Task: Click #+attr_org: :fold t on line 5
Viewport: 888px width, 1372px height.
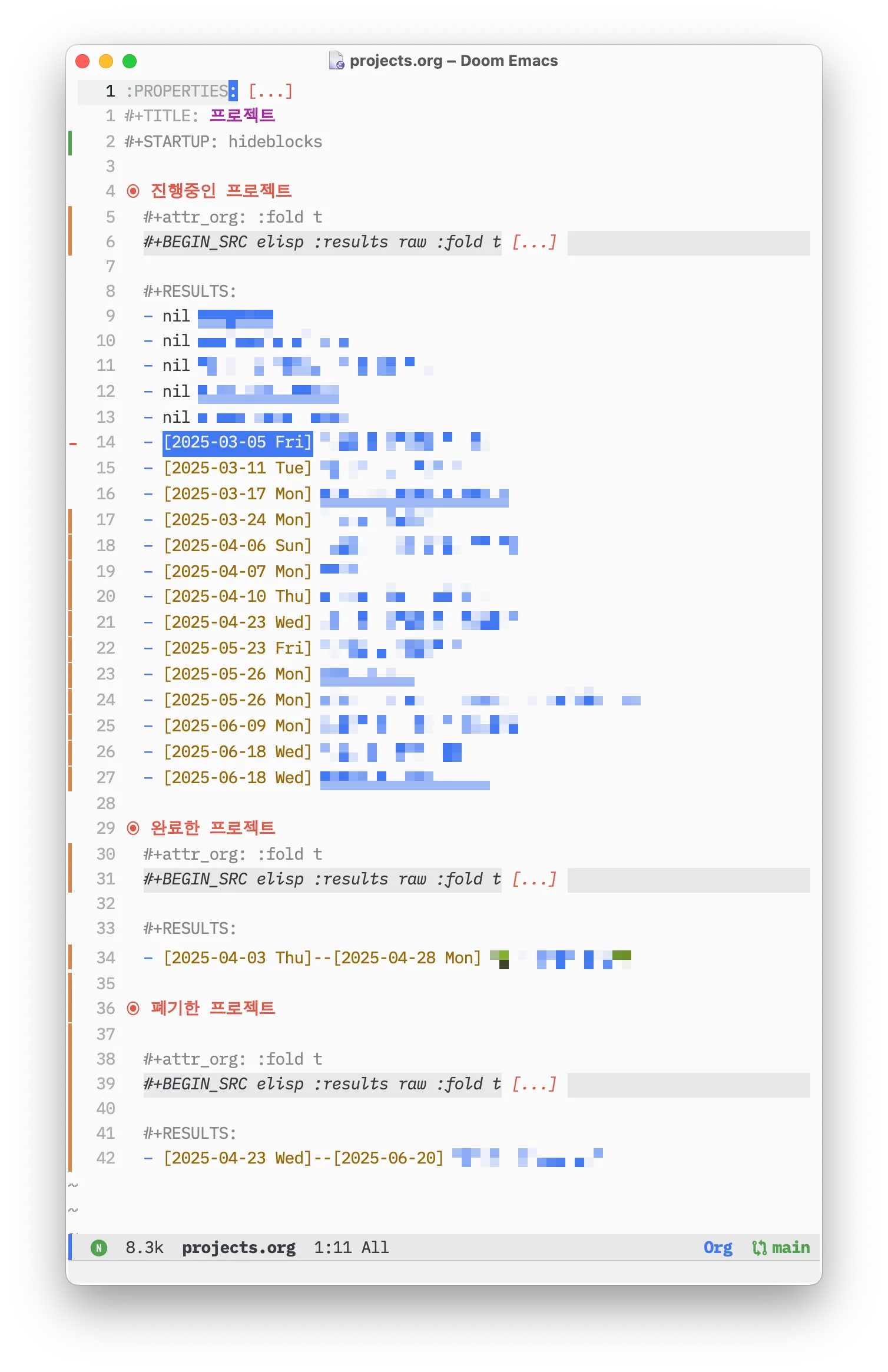Action: click(x=233, y=217)
